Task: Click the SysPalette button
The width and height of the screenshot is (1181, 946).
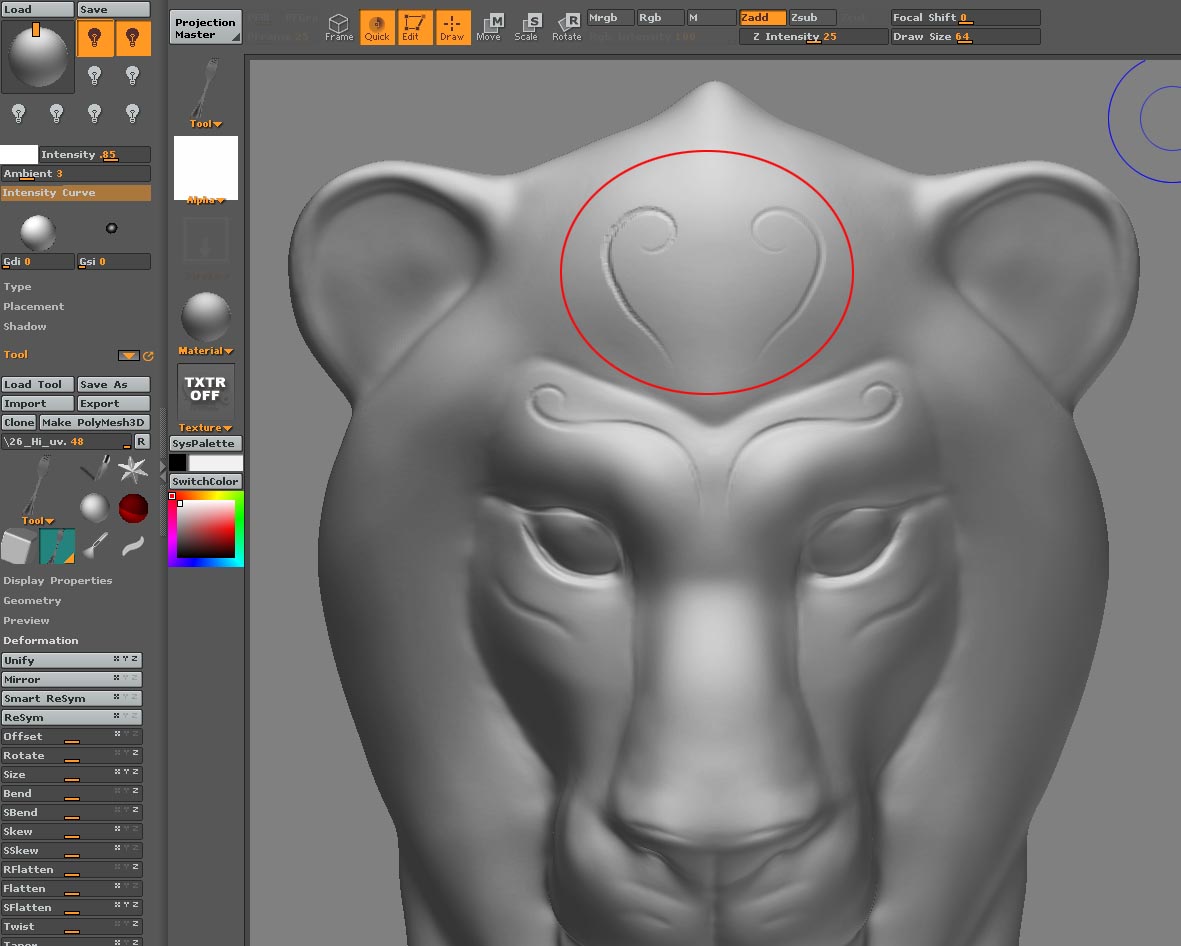Action: pyautogui.click(x=206, y=444)
